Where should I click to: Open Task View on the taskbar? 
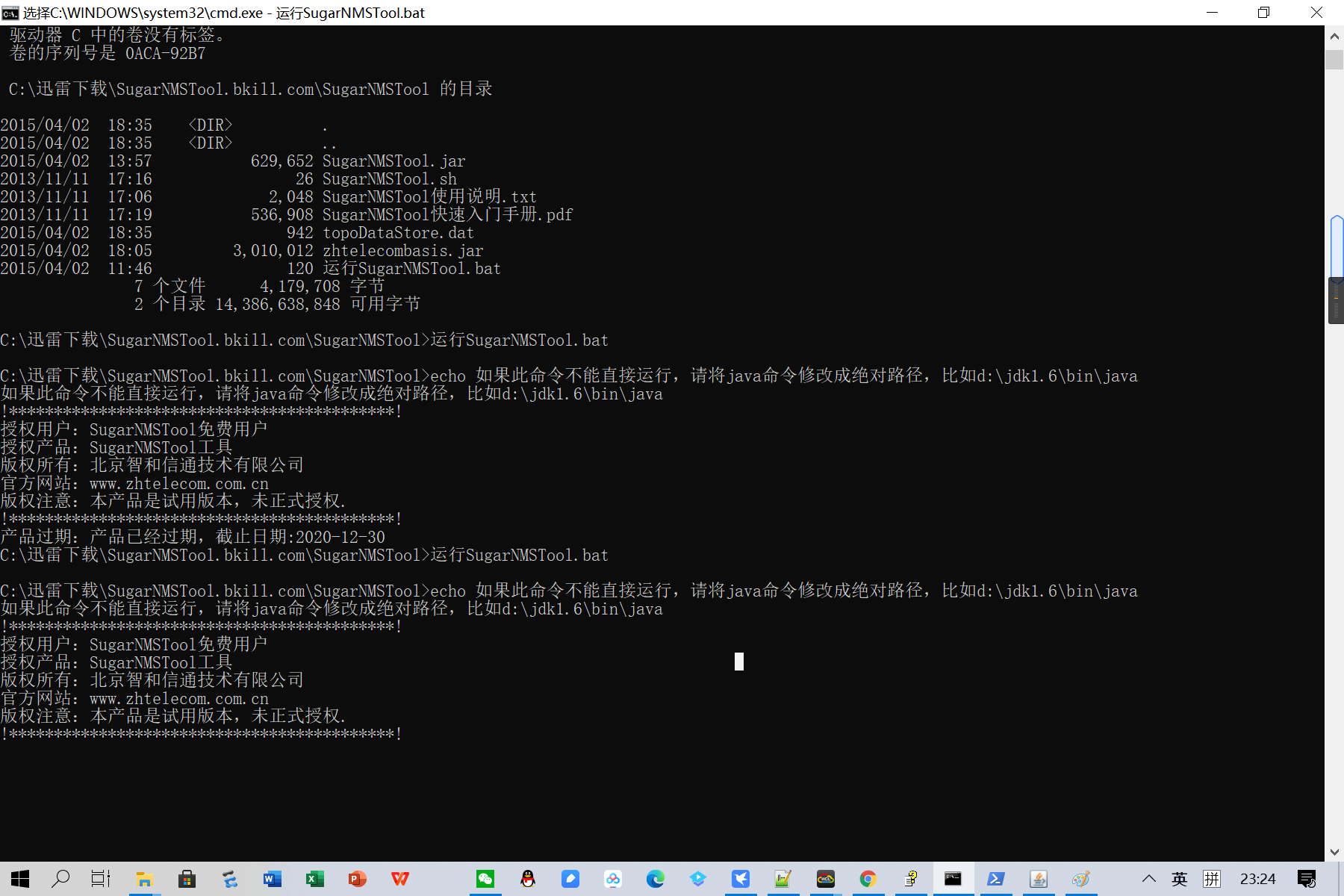(101, 879)
